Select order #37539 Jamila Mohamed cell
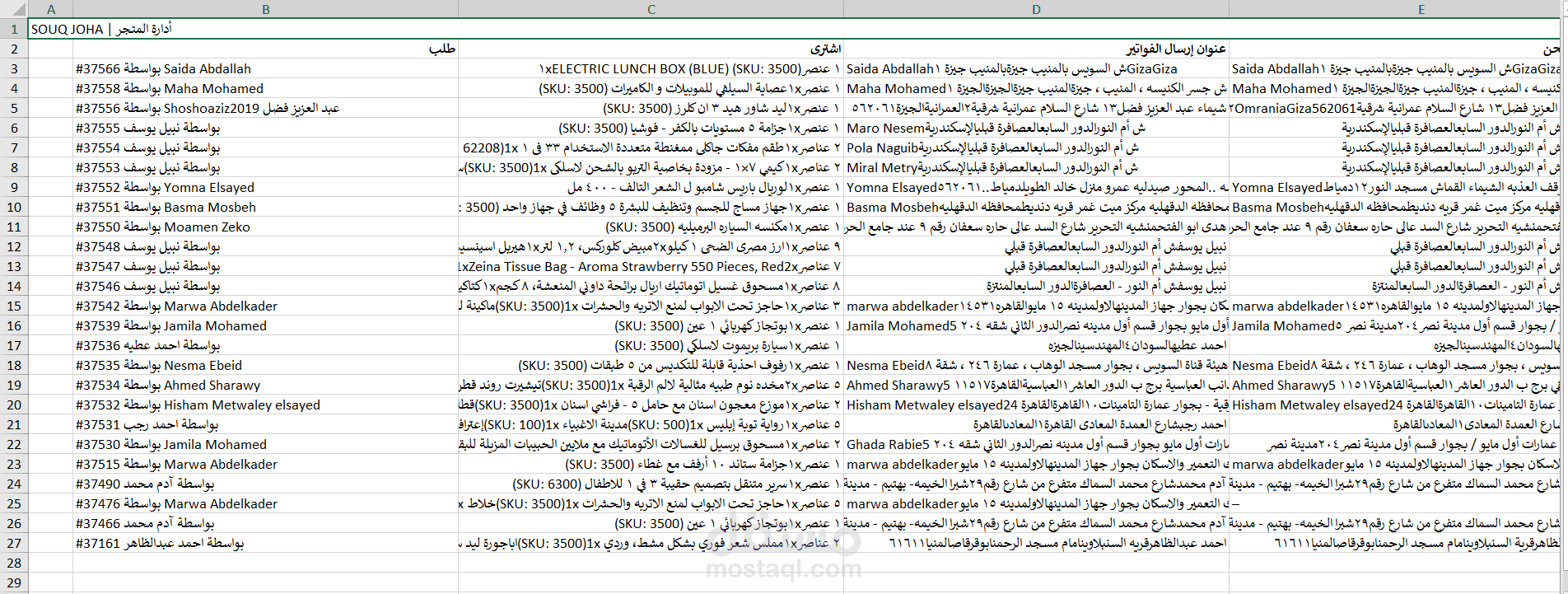The image size is (1568, 594). (x=265, y=325)
